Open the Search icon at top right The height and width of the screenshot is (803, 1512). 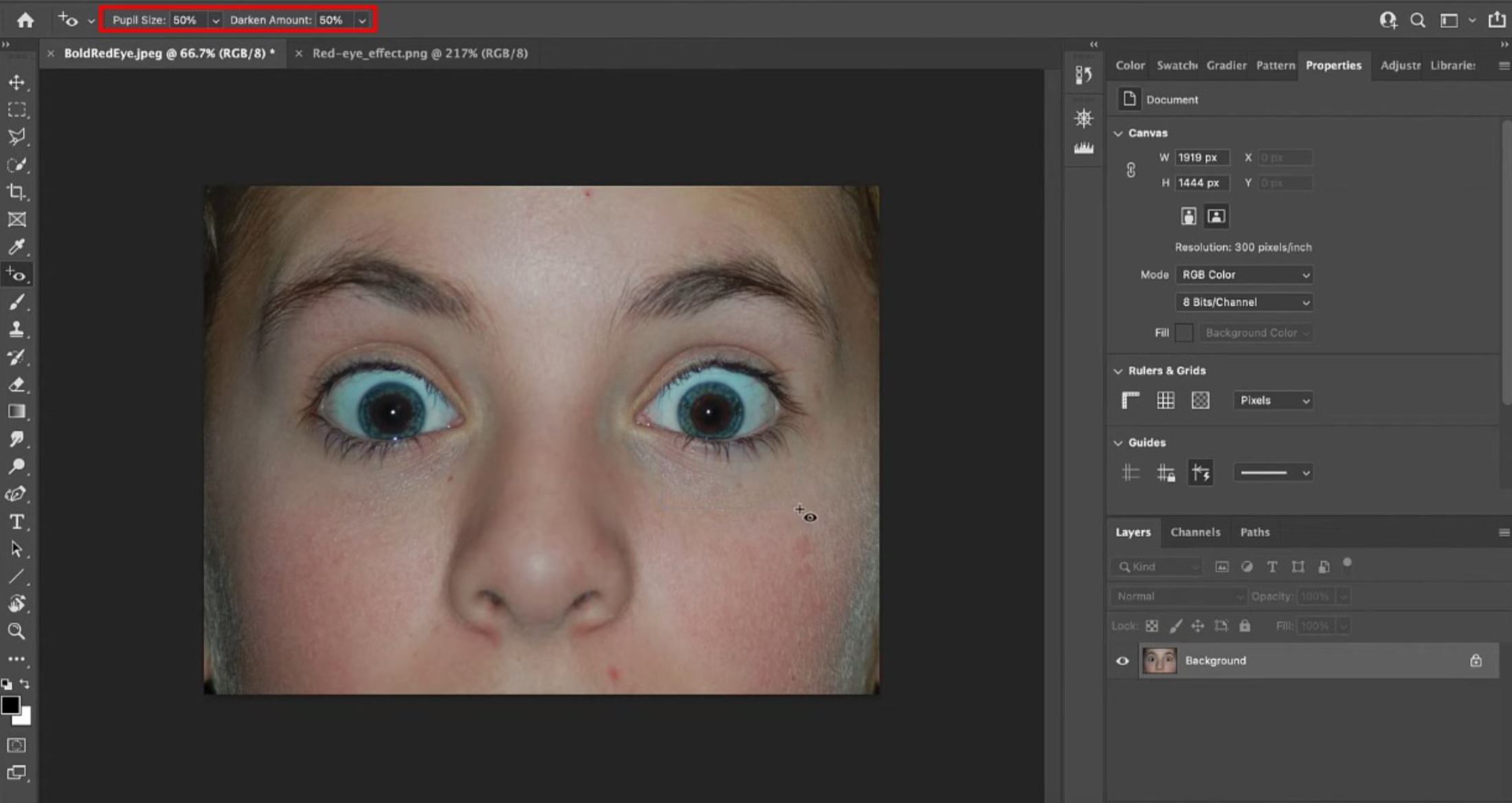tap(1417, 20)
